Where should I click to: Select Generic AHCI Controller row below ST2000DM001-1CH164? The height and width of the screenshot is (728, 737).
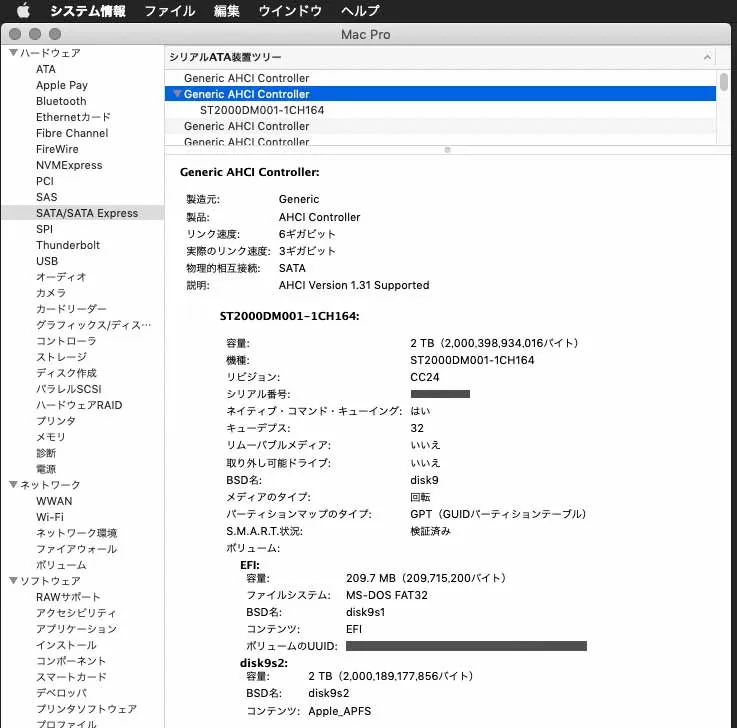click(440, 126)
